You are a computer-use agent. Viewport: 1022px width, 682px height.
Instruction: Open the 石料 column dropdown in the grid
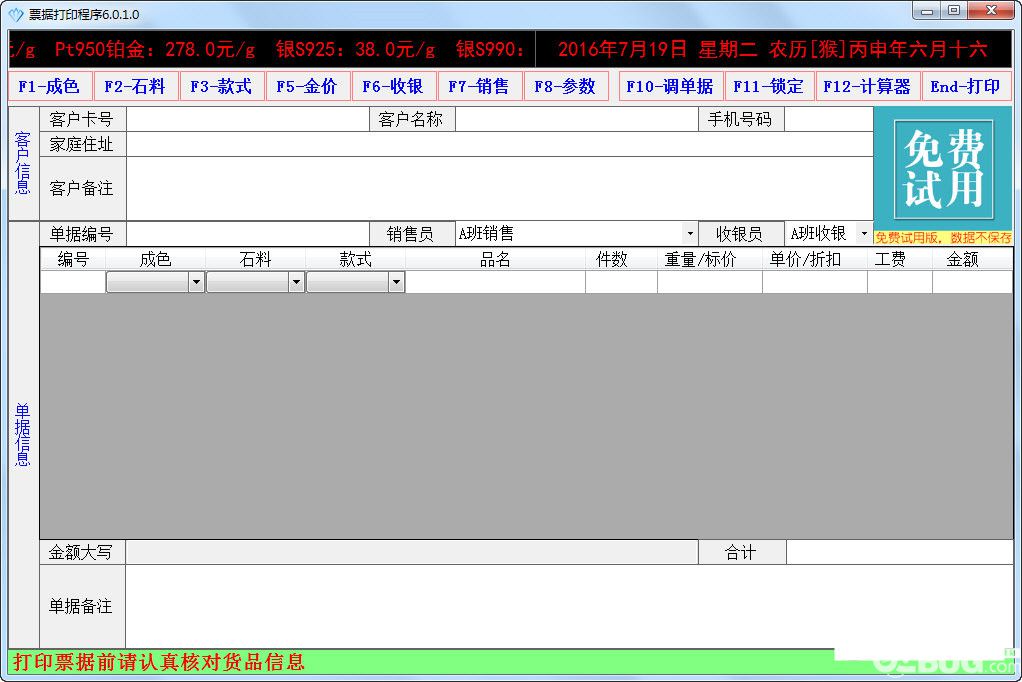point(297,282)
